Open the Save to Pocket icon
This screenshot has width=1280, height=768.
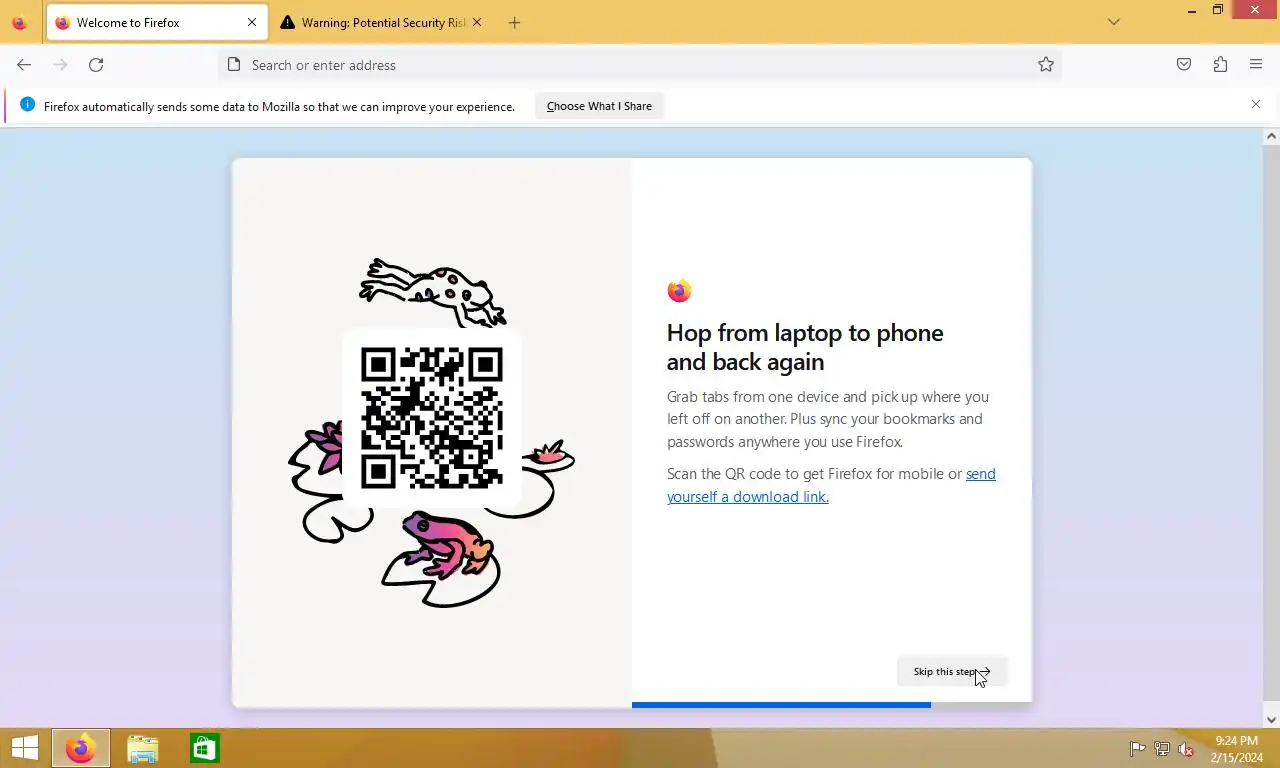1184,65
